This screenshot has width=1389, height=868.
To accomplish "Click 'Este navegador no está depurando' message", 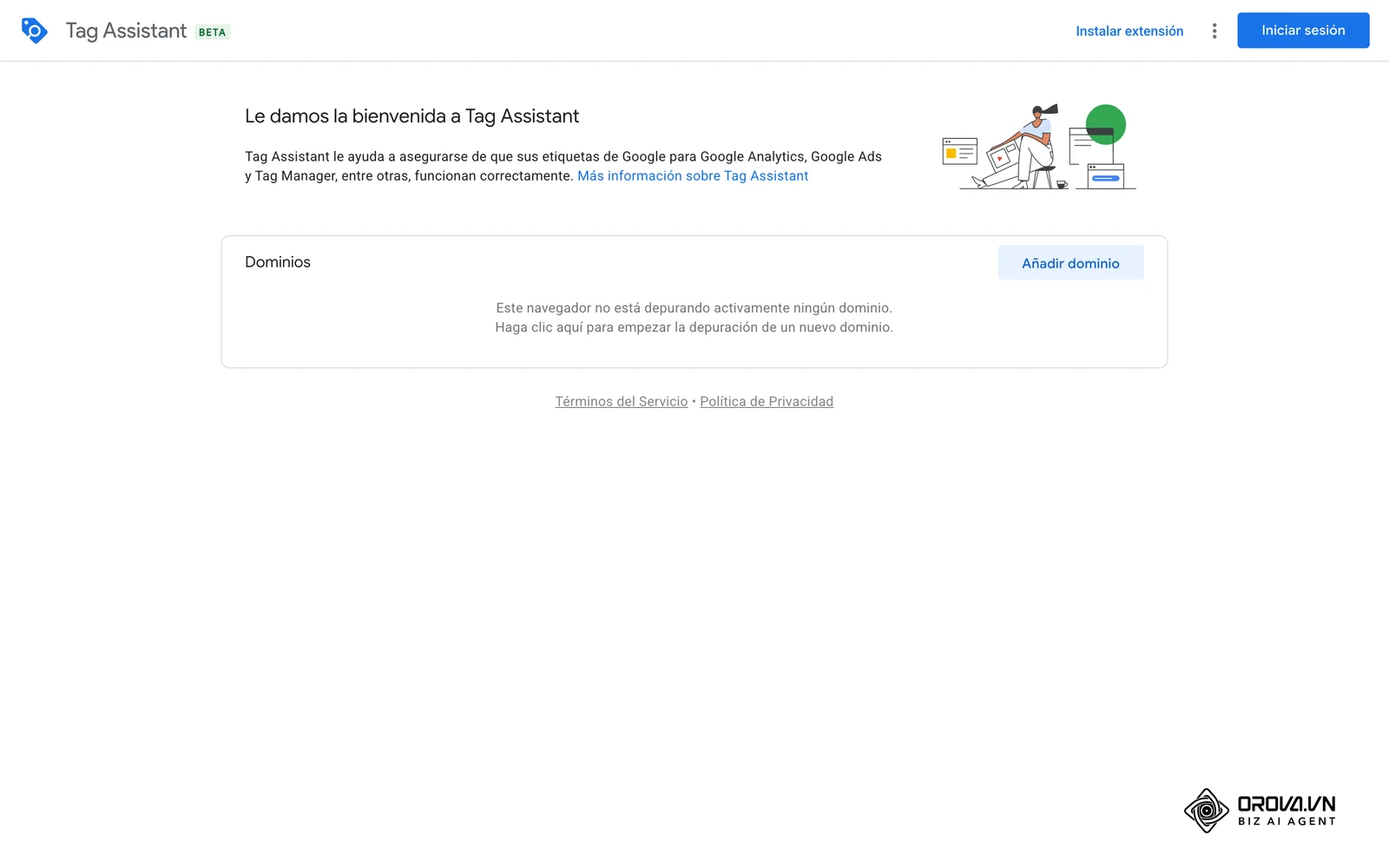I will click(694, 308).
